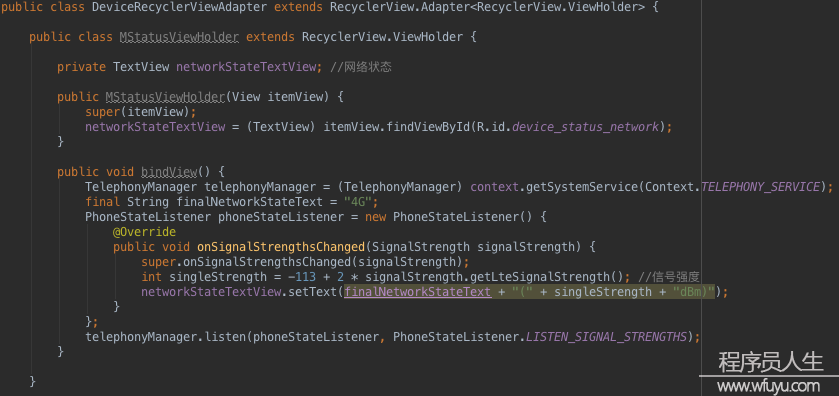
Task: Click the //信号强度 comment
Action: click(x=669, y=277)
